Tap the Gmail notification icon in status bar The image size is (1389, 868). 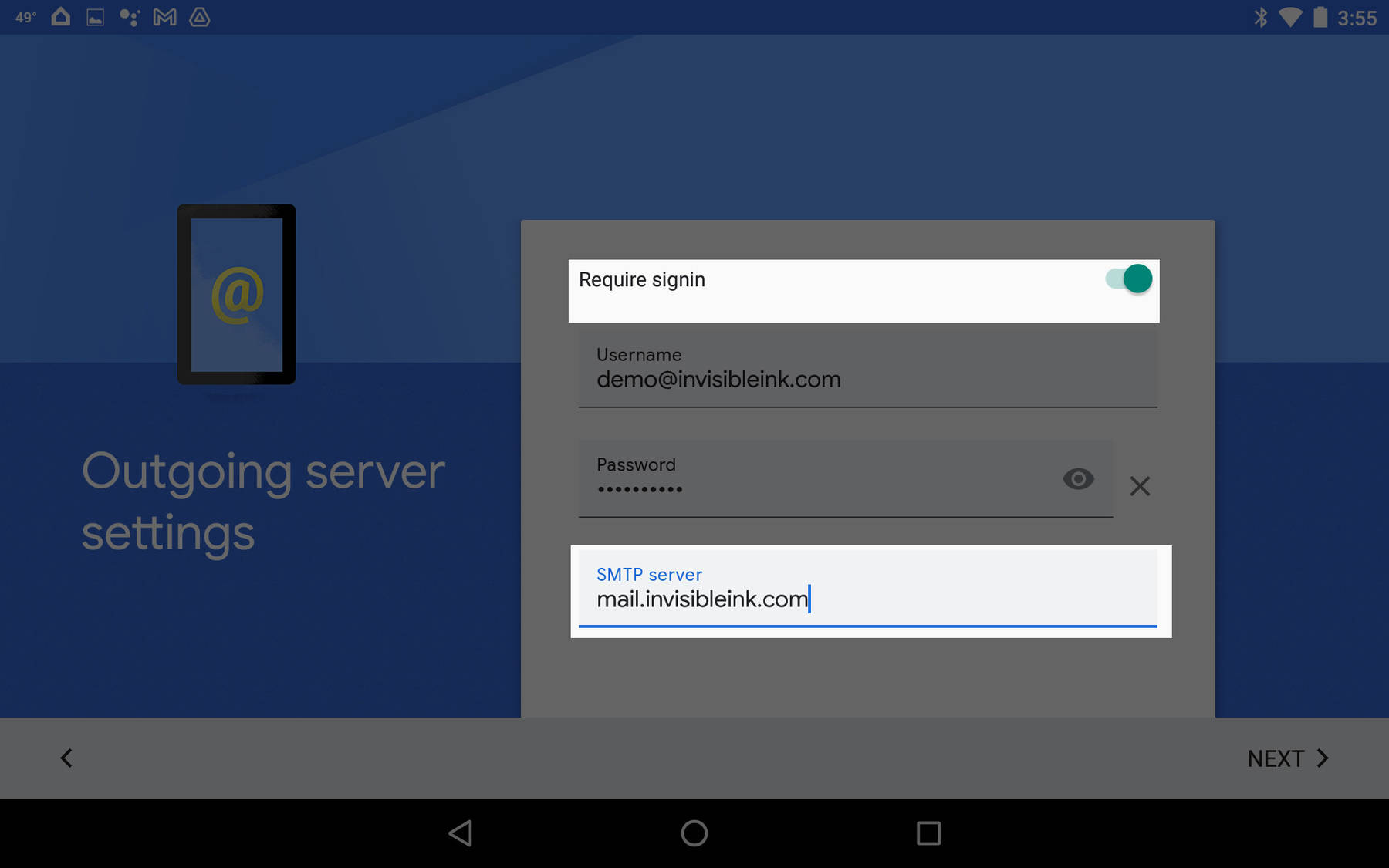coord(164,17)
